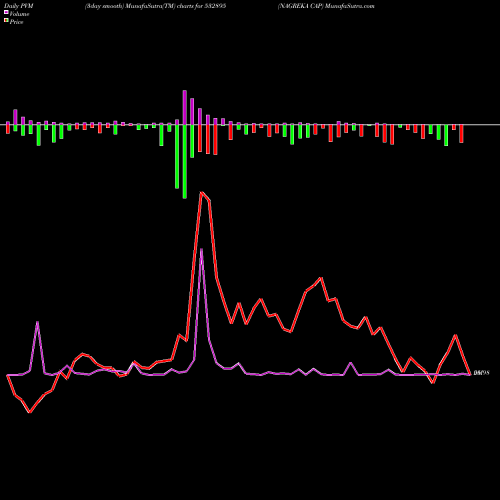The height and width of the screenshot is (500, 500).
Task: Click the value label at the lines' right end
Action: point(481,373)
